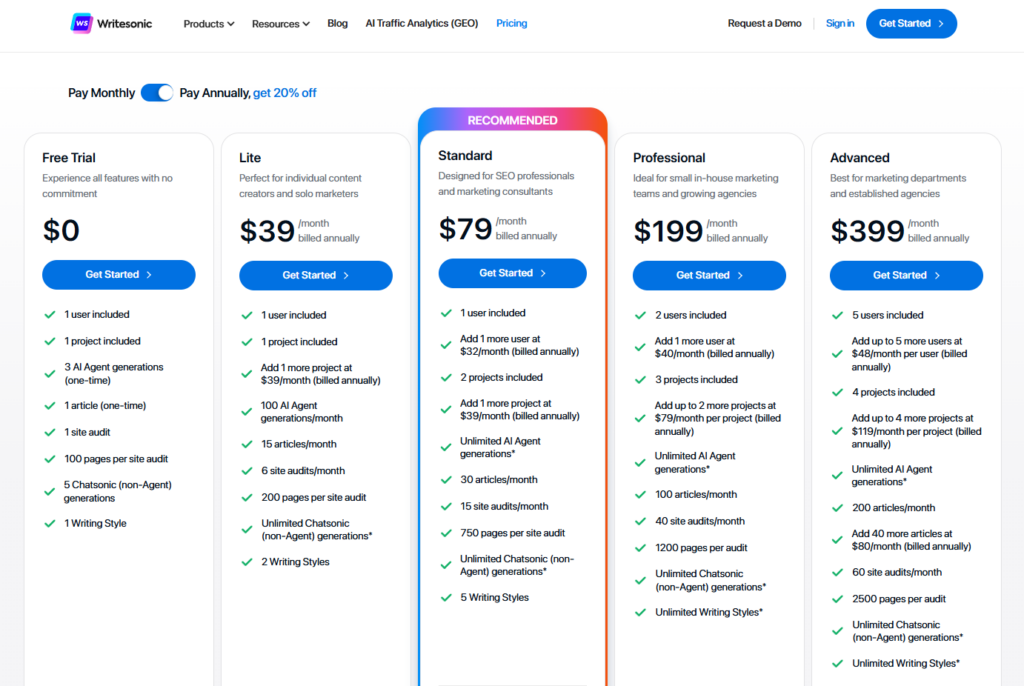Click checkmark icon beside '1 Writing Style'
The width and height of the screenshot is (1024, 686).
coord(49,523)
